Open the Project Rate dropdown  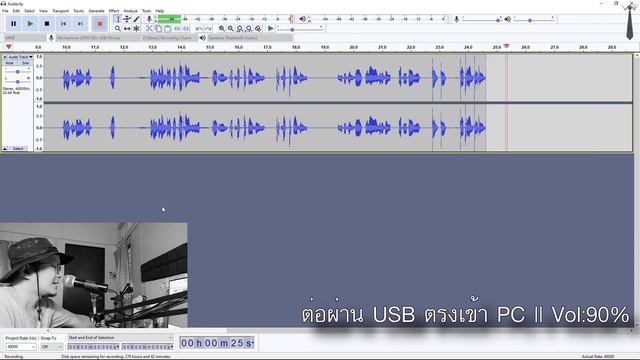pyautogui.click(x=20, y=347)
